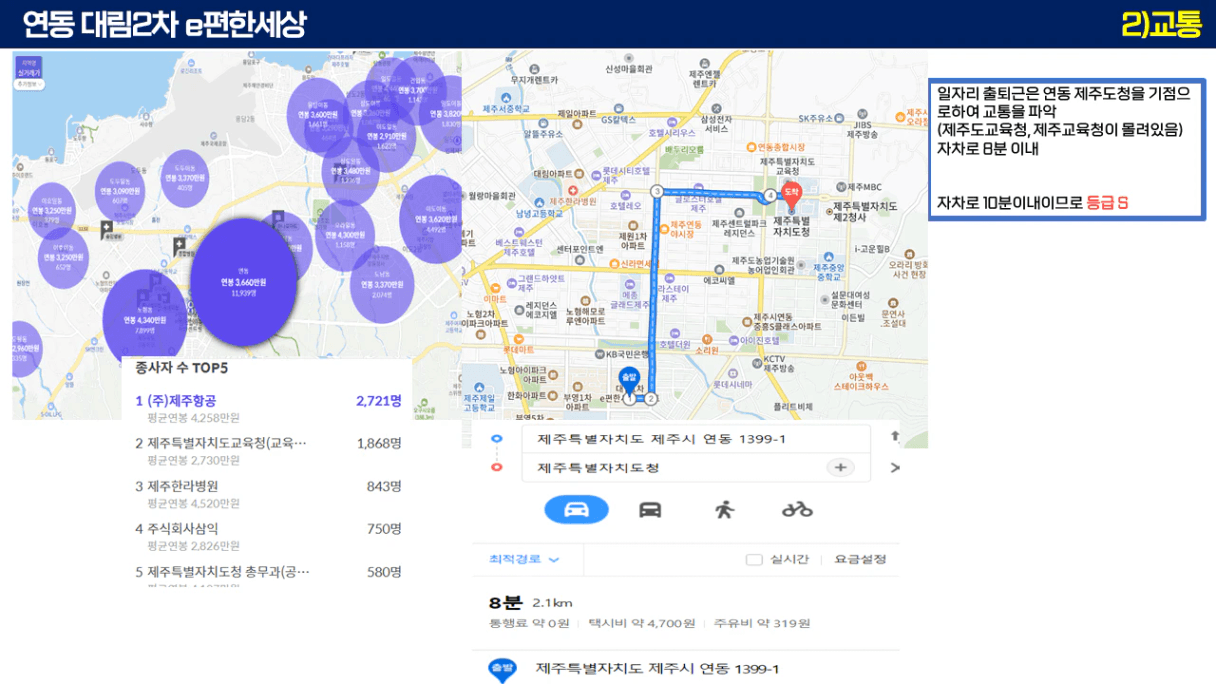
Task: Click the 1,868명 employee count
Action: tap(379, 444)
